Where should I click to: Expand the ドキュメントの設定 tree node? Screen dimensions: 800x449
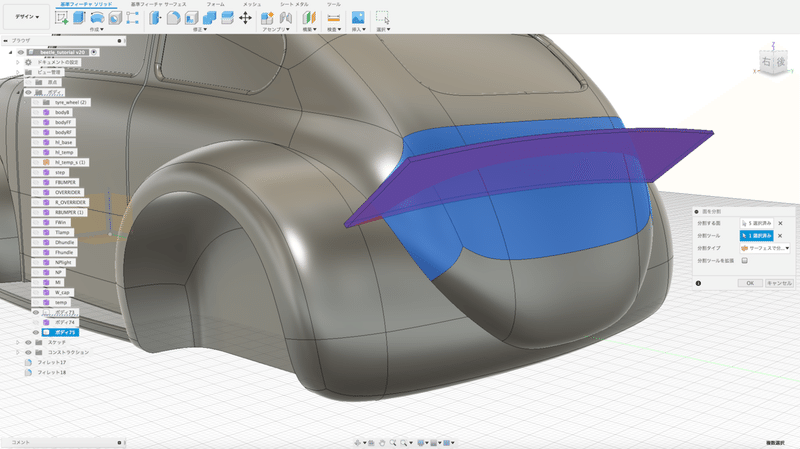point(17,62)
